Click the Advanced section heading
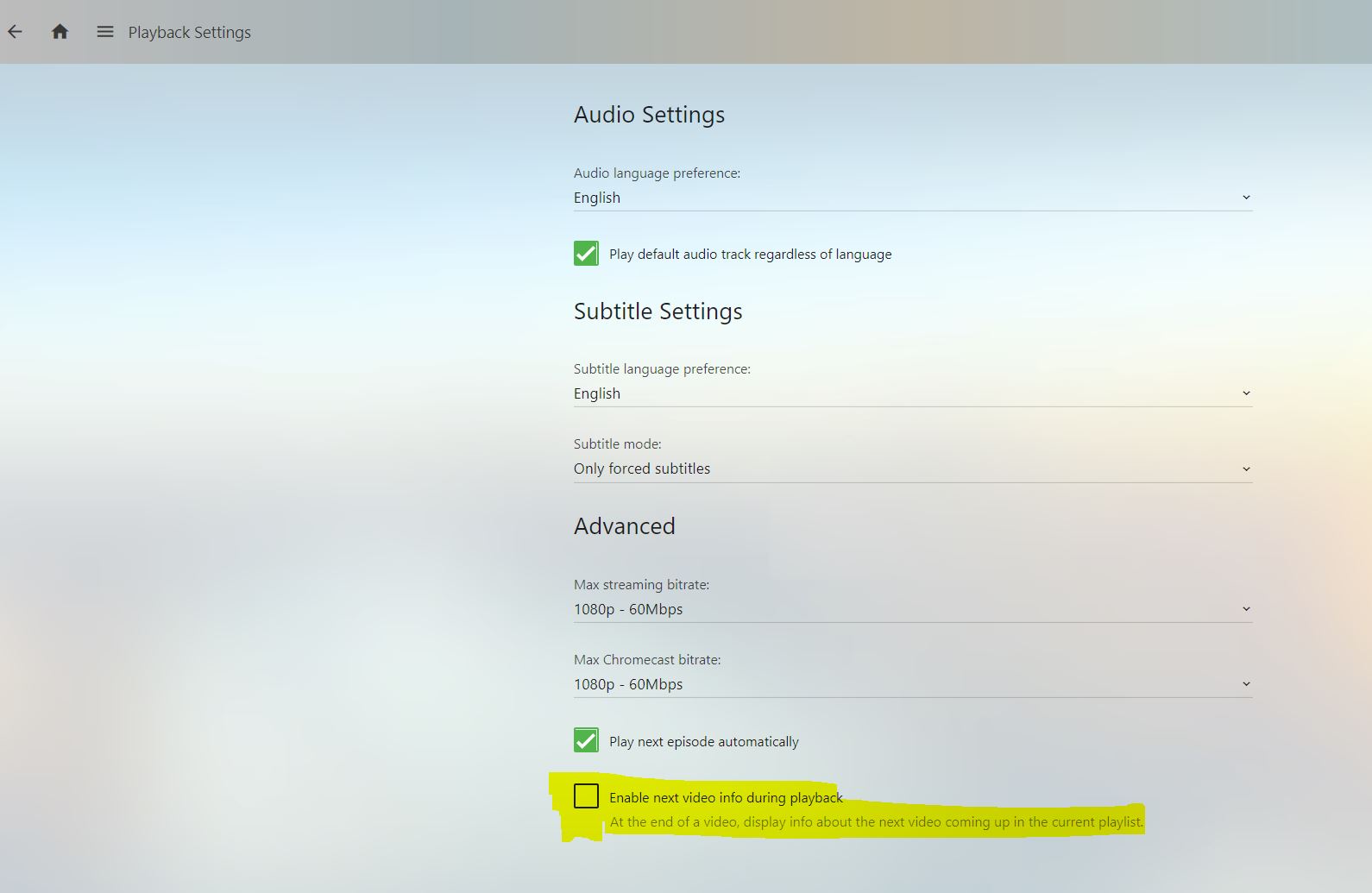 point(625,525)
